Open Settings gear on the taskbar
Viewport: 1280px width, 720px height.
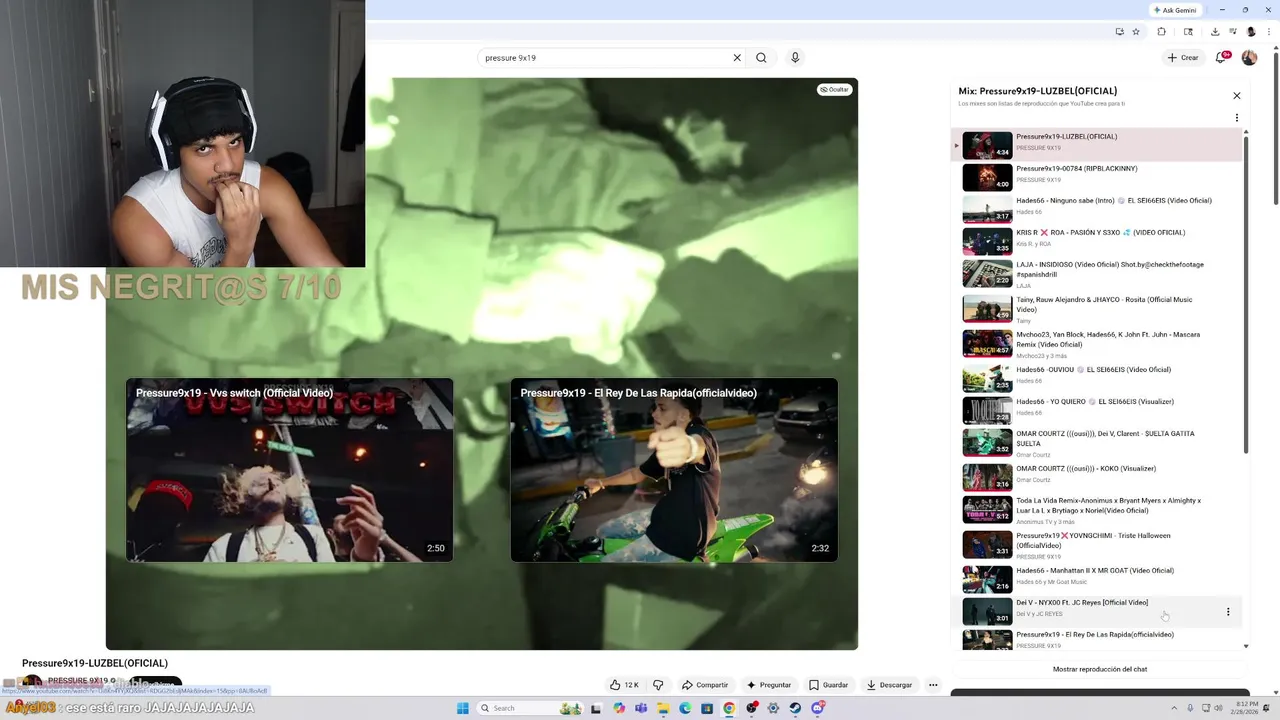773,708
